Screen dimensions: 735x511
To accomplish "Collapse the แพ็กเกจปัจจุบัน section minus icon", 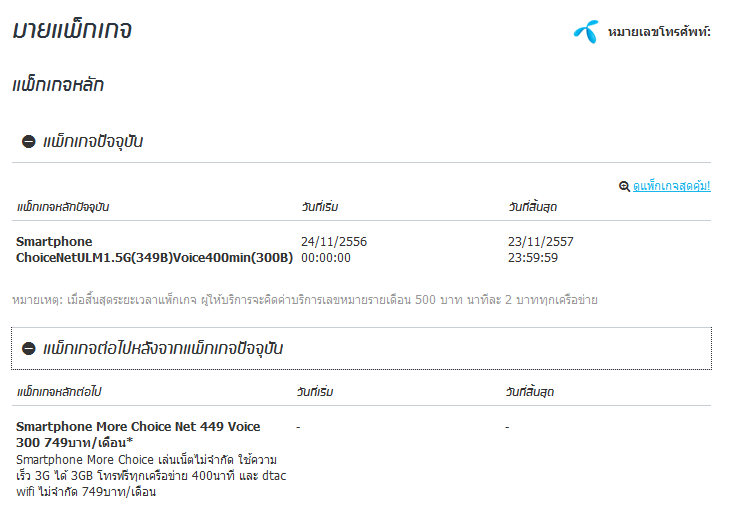I will 29,141.
